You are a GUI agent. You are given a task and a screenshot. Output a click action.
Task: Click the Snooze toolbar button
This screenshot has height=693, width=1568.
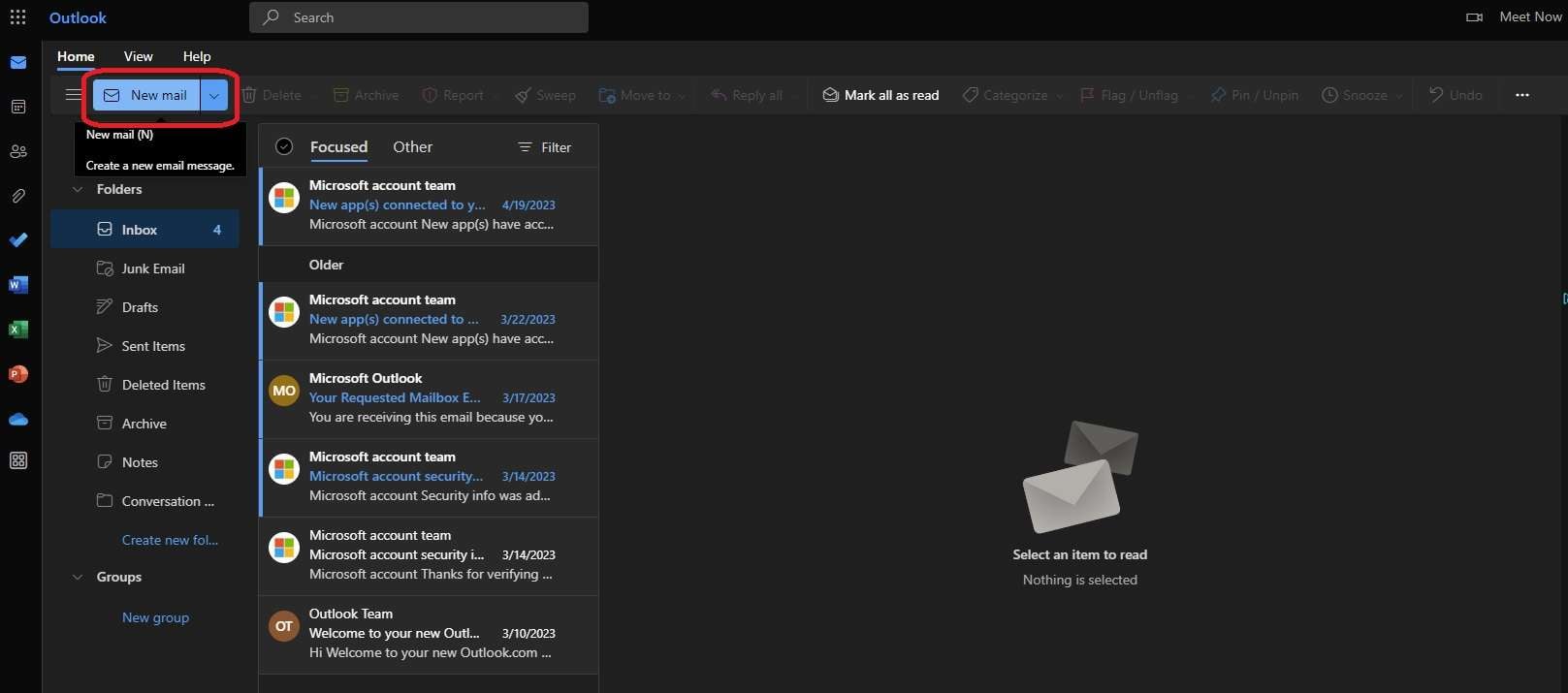click(x=1355, y=95)
